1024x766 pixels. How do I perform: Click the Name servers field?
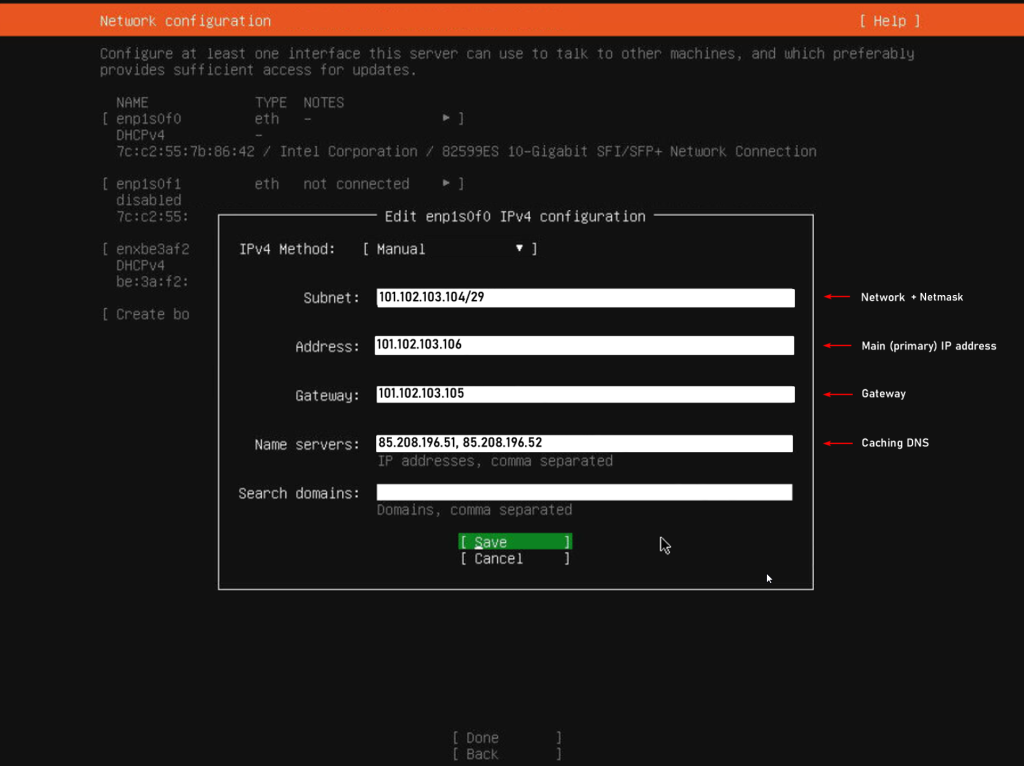click(584, 443)
